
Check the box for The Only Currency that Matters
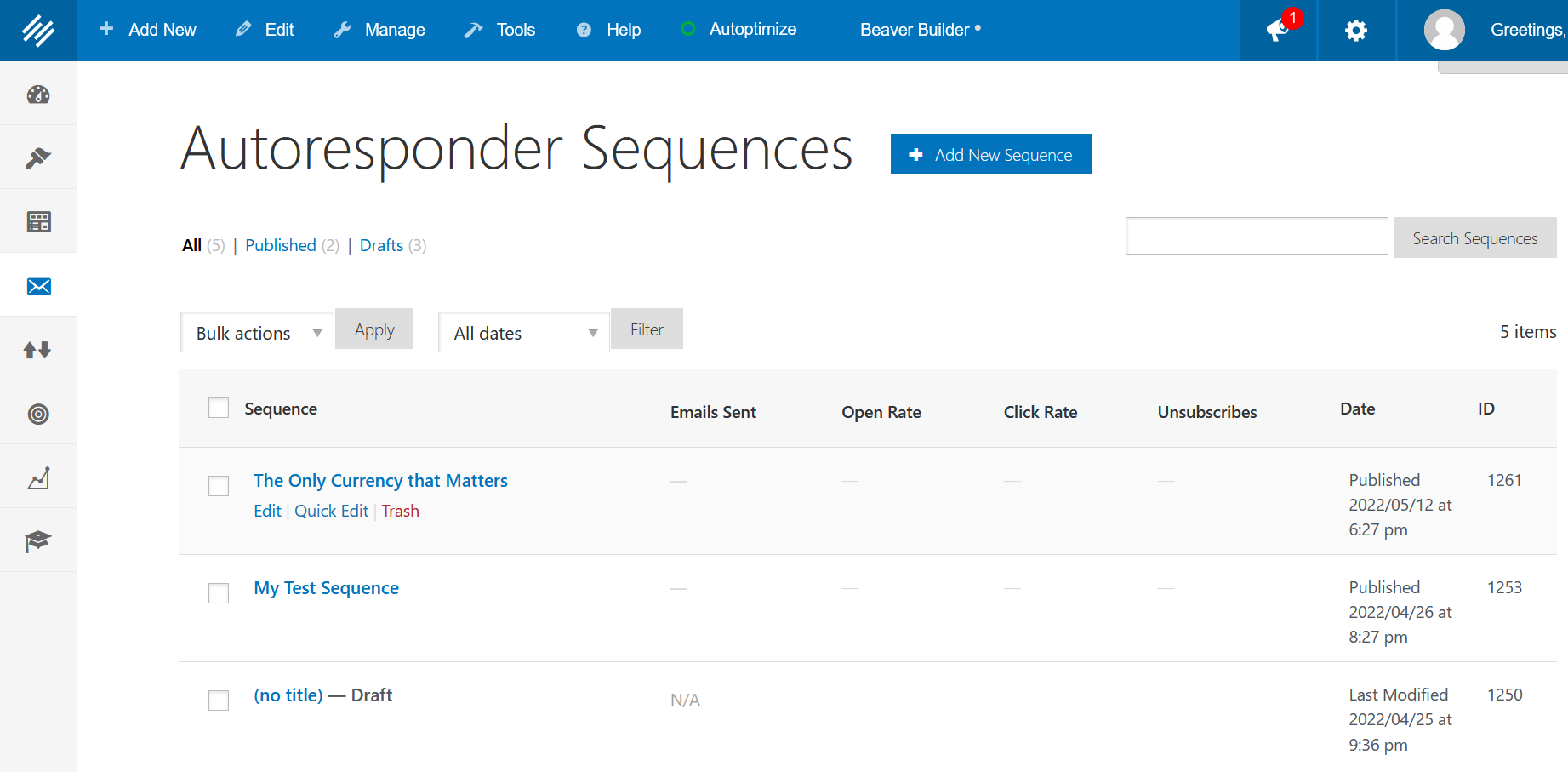[219, 486]
